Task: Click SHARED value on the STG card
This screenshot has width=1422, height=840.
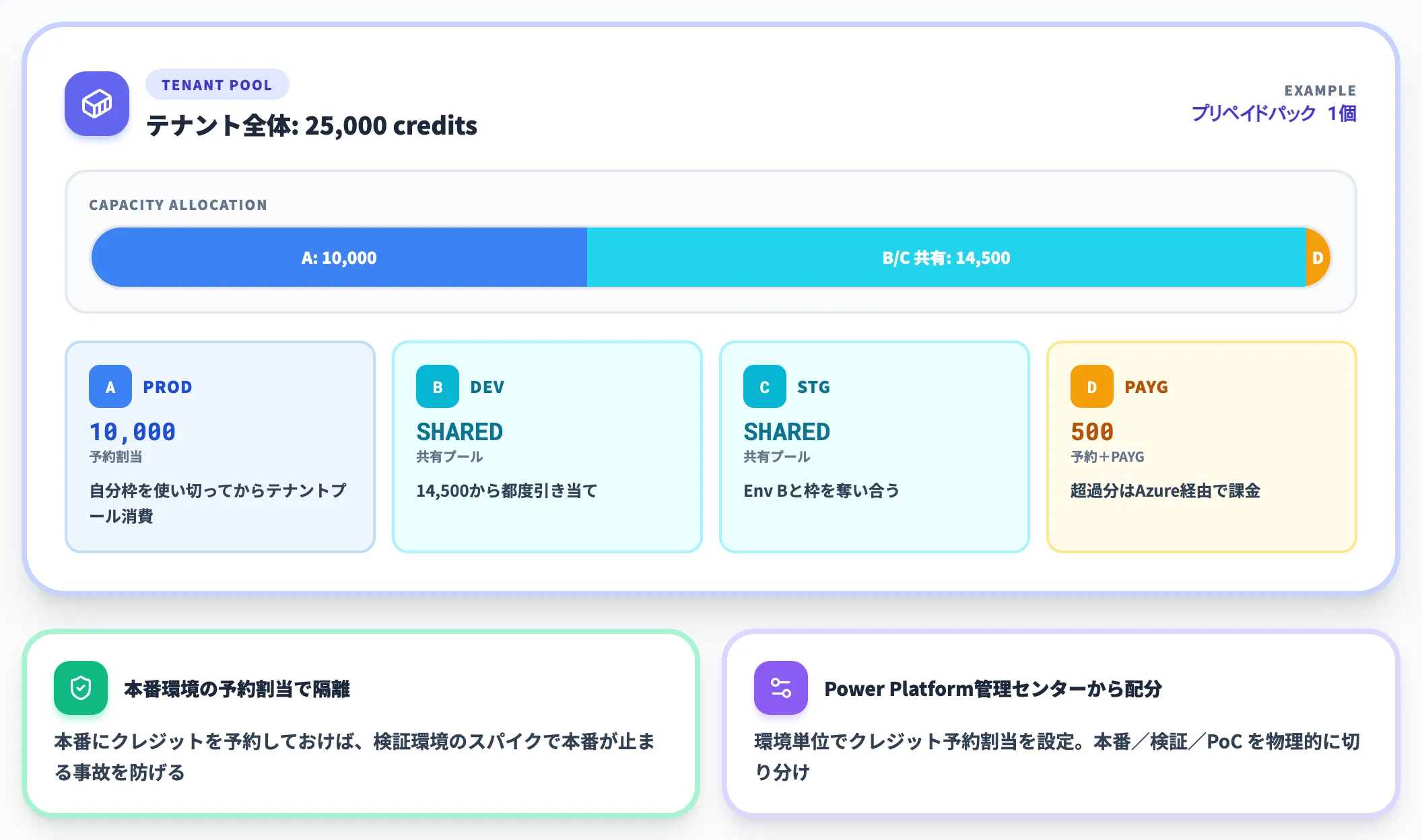Action: [x=787, y=431]
